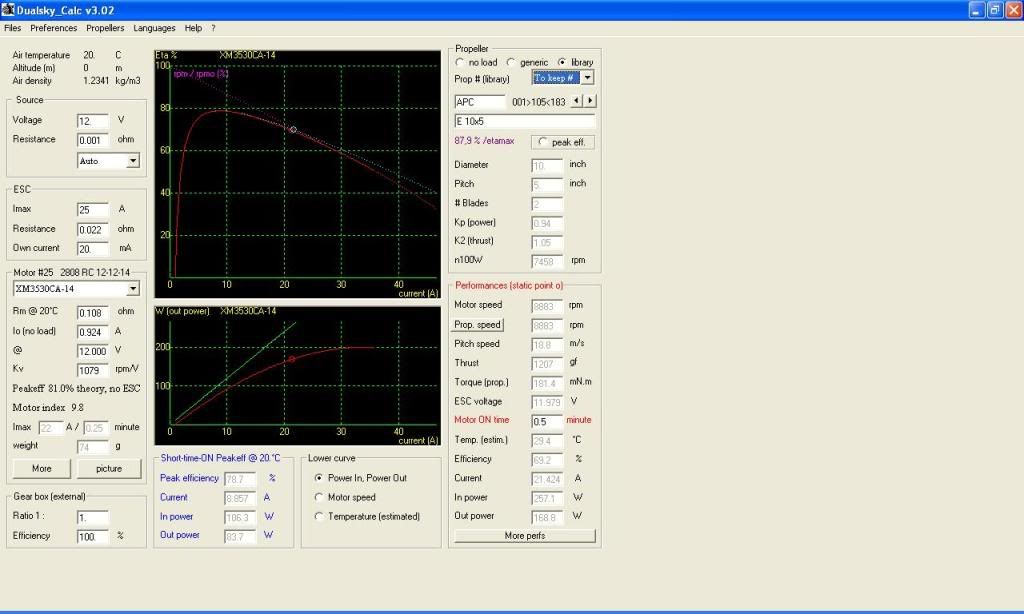The height and width of the screenshot is (614, 1024).
Task: Choose 'Temperature (estimated)' lower curve option
Action: tap(319, 516)
